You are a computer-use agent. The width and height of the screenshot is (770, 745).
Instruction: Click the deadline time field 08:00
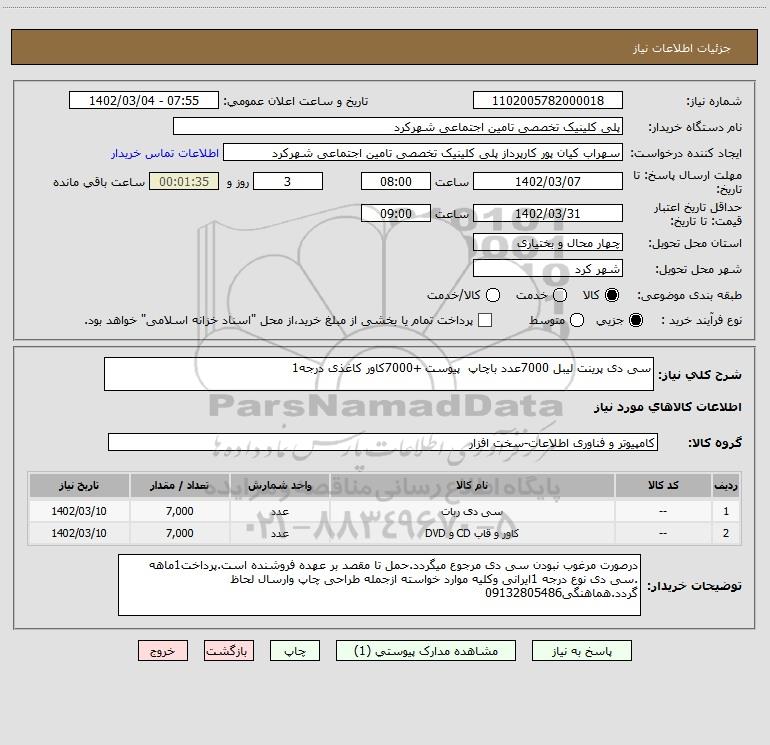(x=396, y=181)
